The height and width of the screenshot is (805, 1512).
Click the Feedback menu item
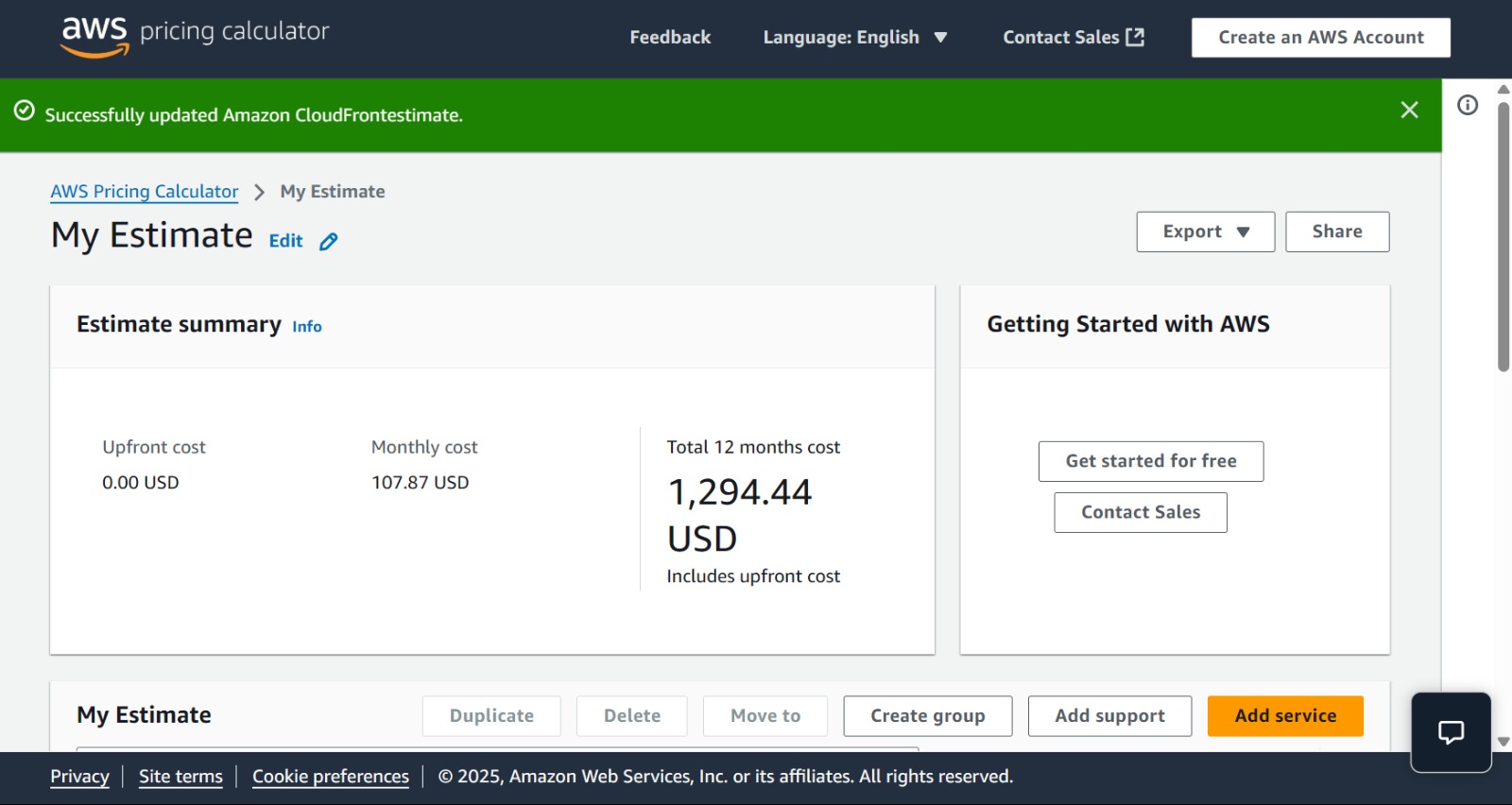pos(670,38)
